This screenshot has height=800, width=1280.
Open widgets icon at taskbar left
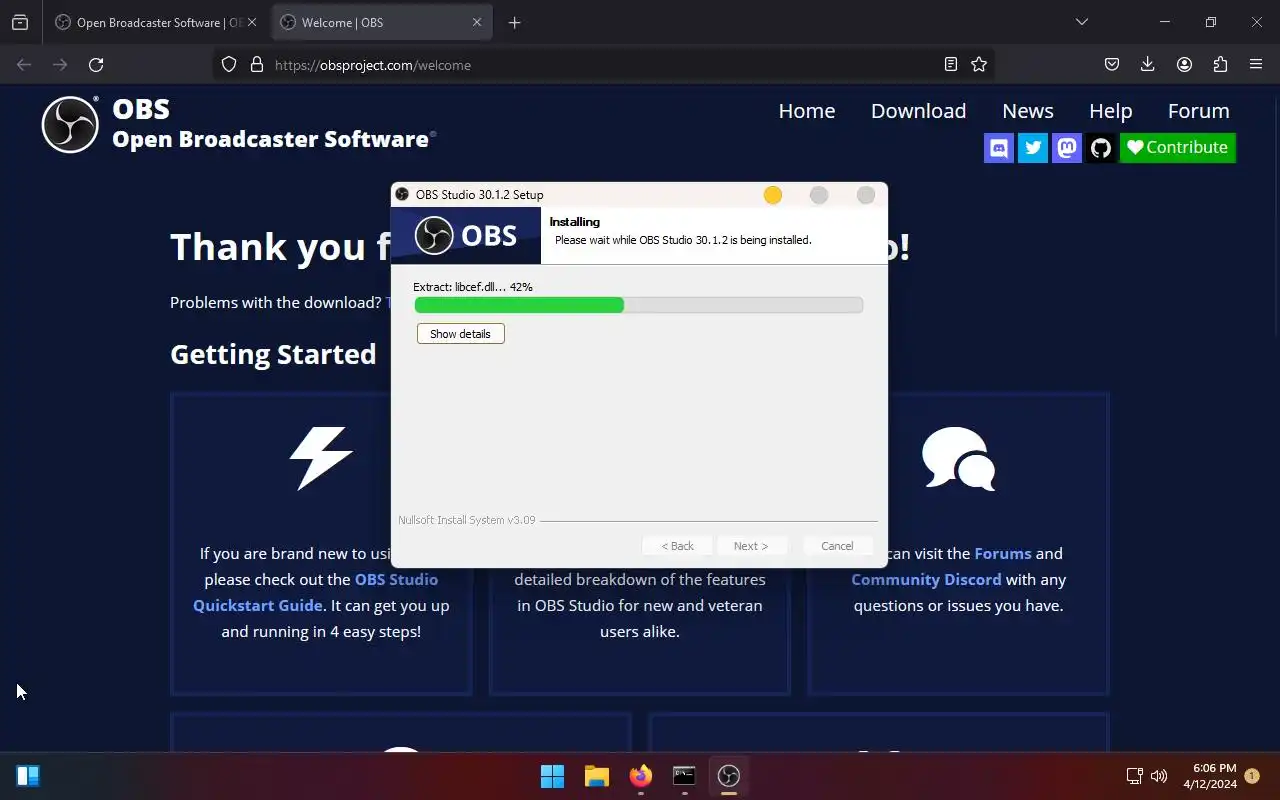point(28,776)
